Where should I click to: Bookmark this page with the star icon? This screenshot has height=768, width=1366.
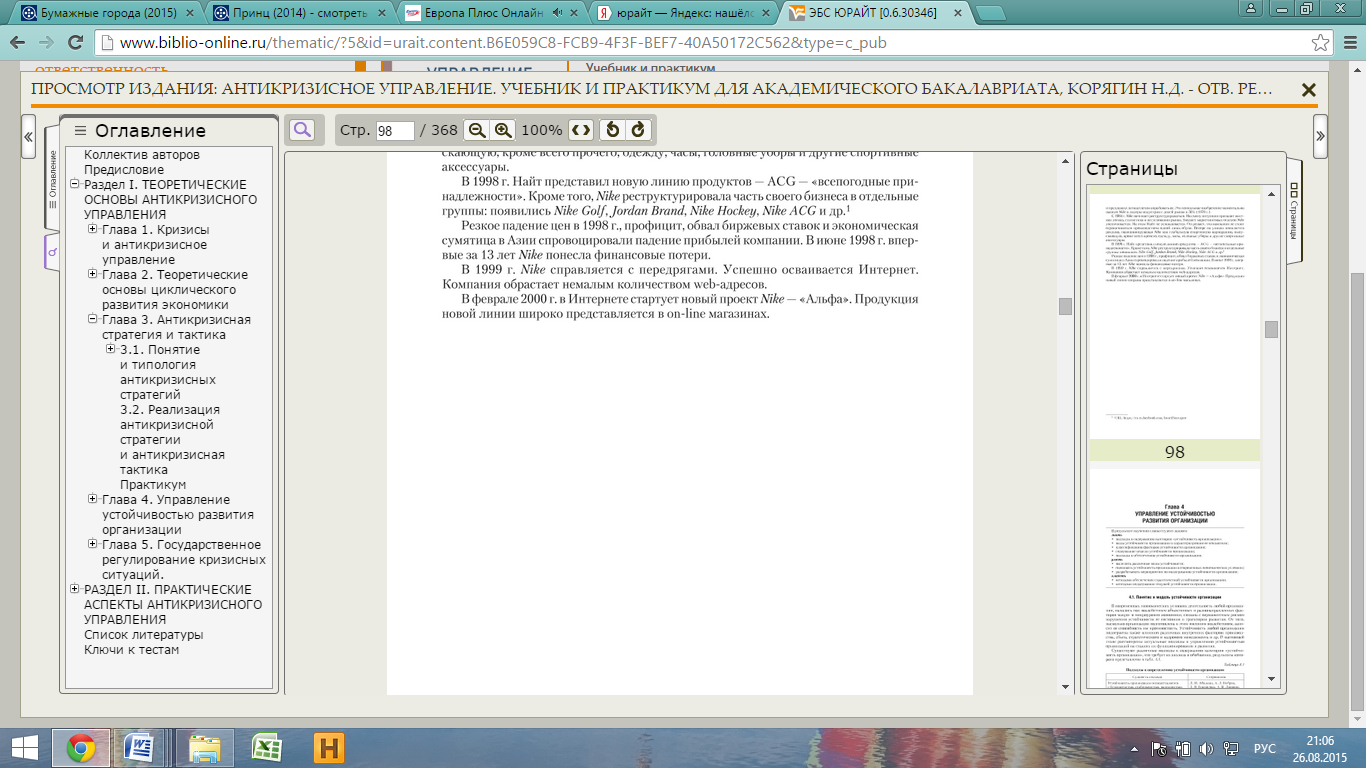pyautogui.click(x=1320, y=43)
